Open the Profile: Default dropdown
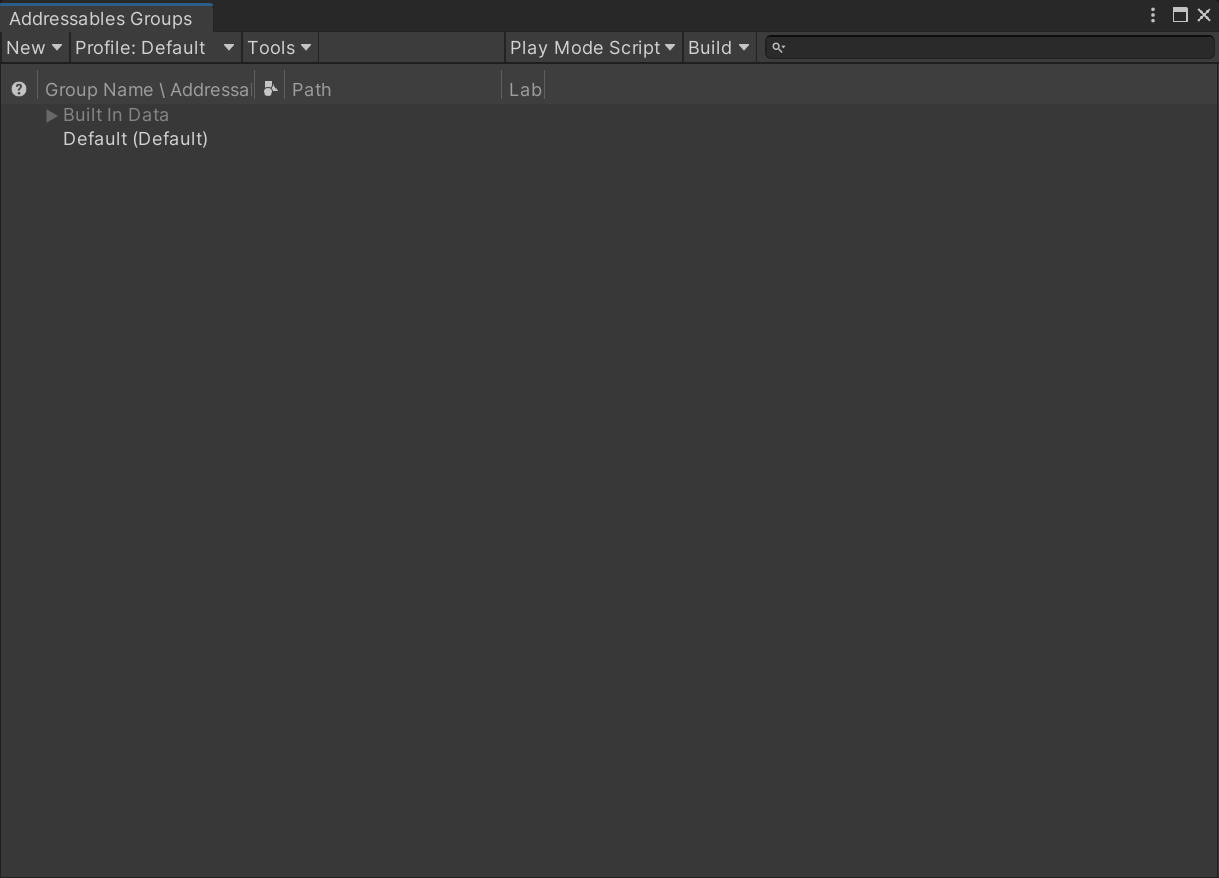 [x=155, y=47]
